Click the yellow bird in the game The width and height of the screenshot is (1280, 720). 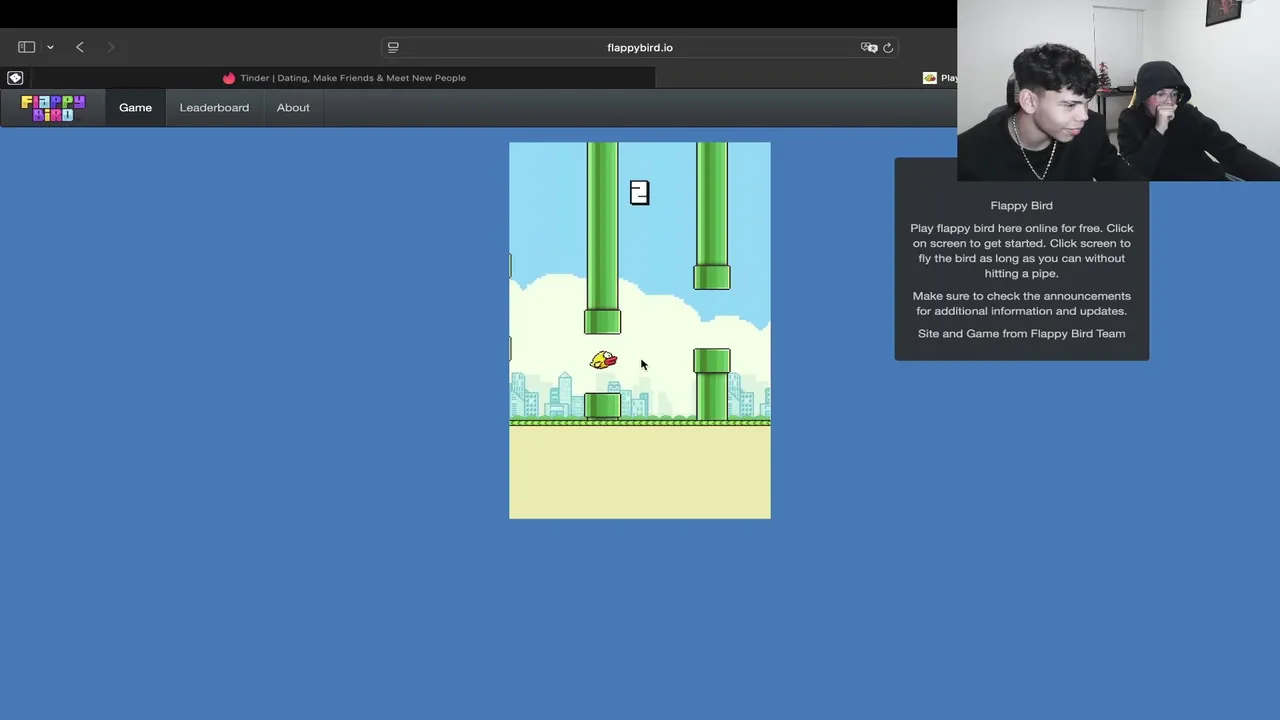604,360
